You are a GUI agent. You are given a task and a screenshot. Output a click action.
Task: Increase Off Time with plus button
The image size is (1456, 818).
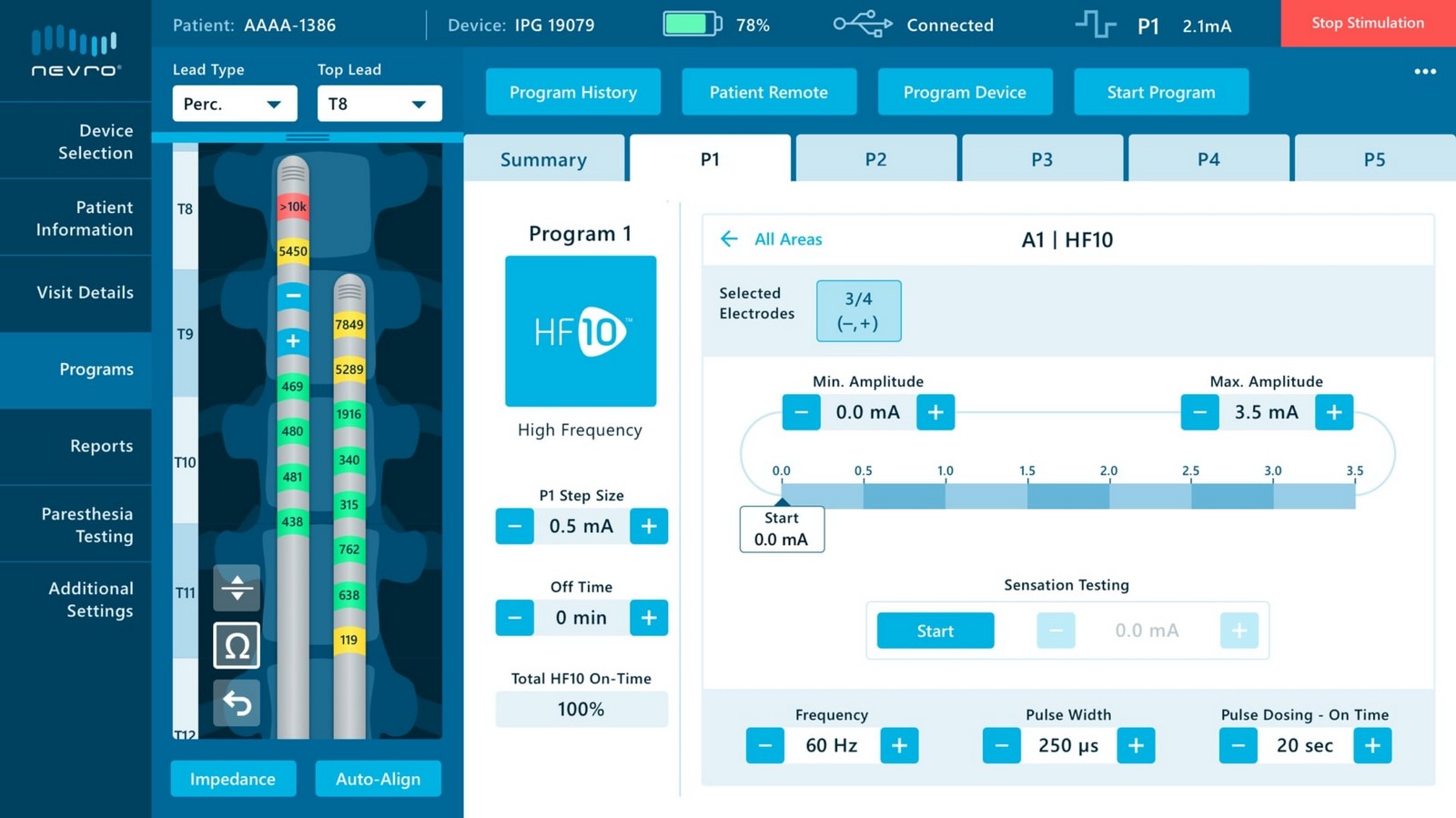(x=649, y=618)
